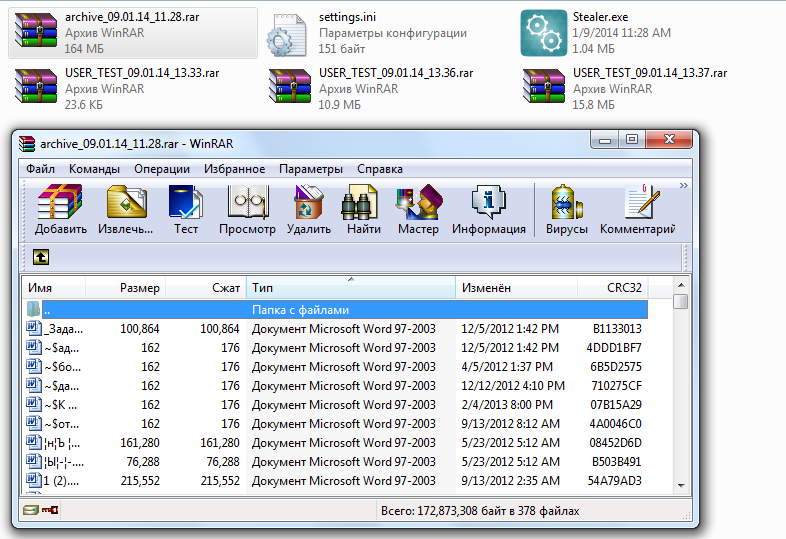The height and width of the screenshot is (539, 786).
Task: Click the Word icon of 1 (2).... file
Action: coord(33,480)
